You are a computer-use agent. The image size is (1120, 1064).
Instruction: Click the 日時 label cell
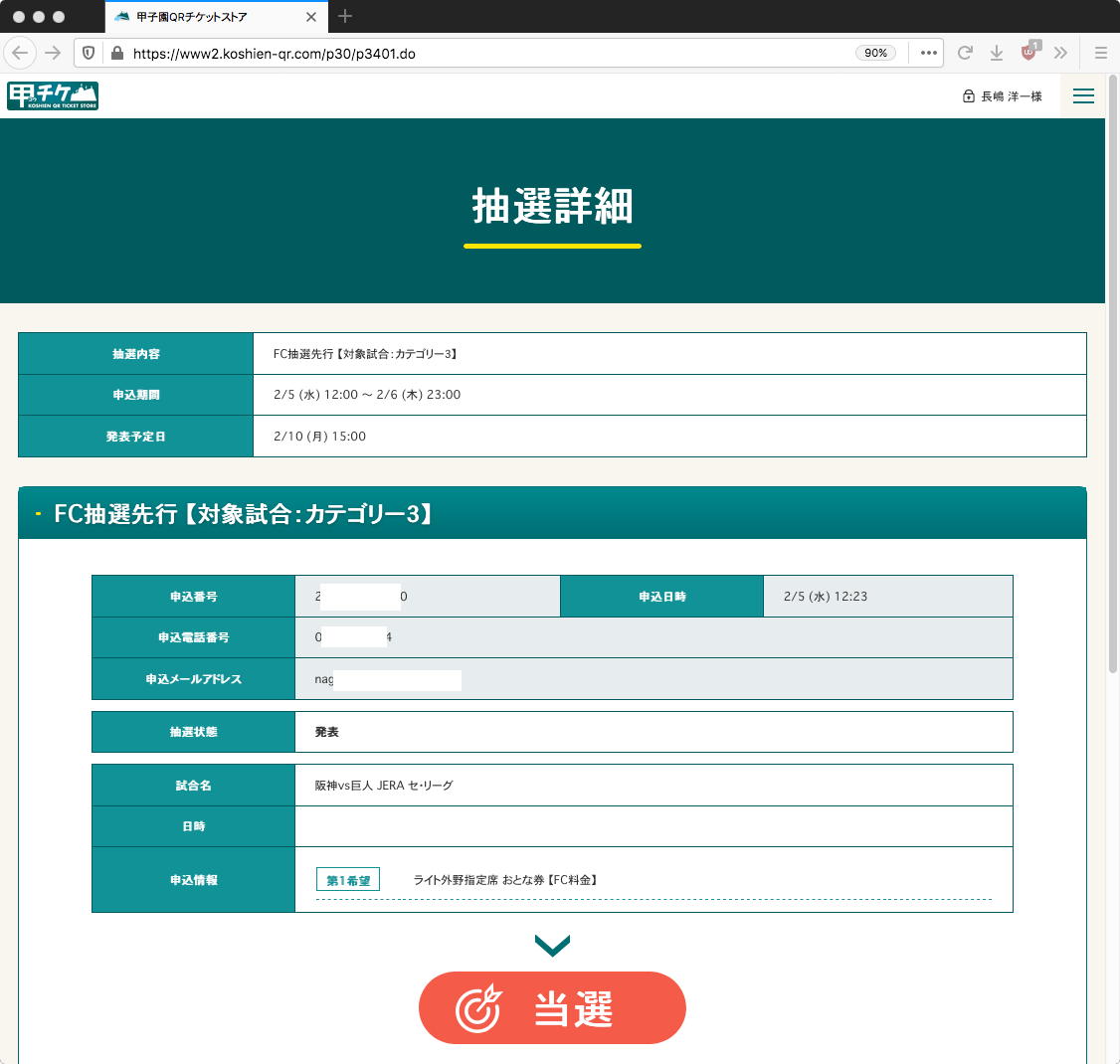pos(194,827)
